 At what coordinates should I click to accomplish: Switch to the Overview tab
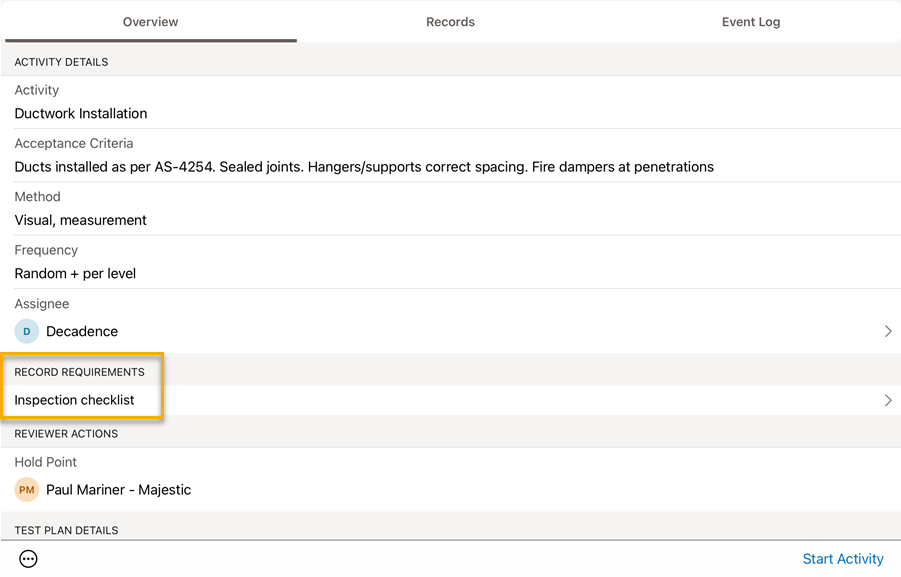tap(150, 22)
